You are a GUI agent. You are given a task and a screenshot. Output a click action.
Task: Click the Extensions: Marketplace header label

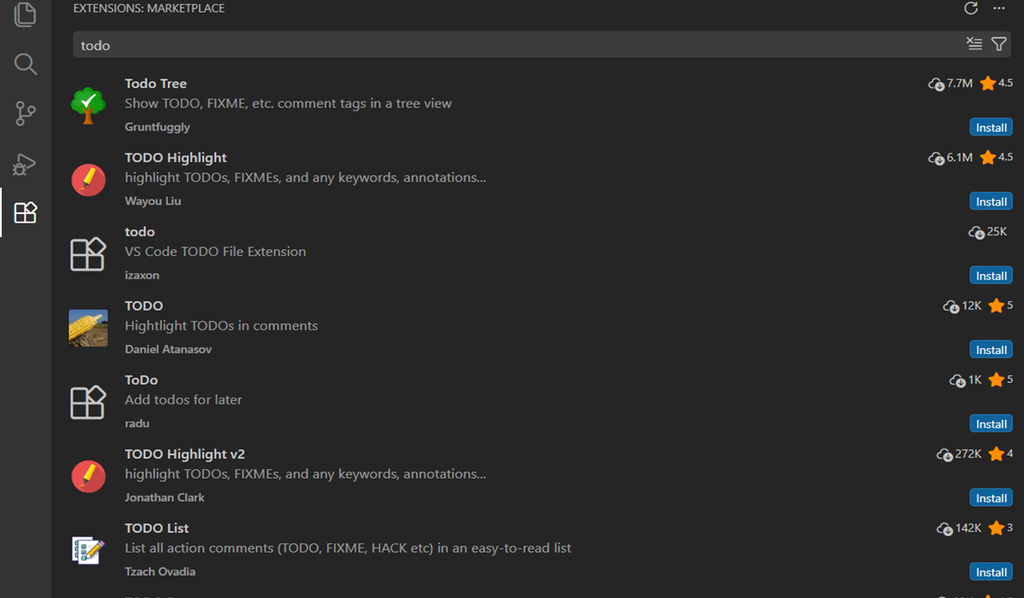(149, 8)
